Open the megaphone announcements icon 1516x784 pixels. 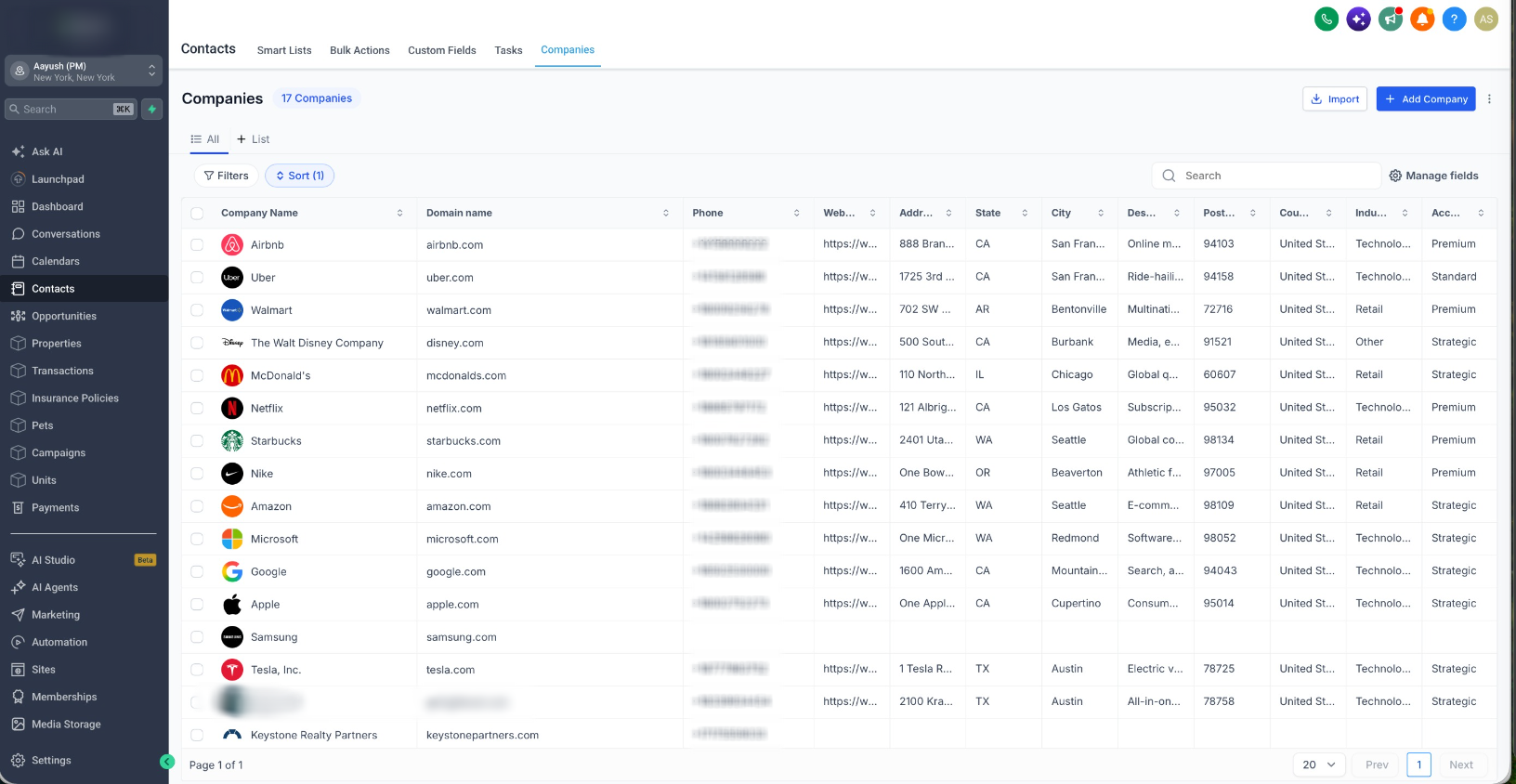[x=1391, y=19]
